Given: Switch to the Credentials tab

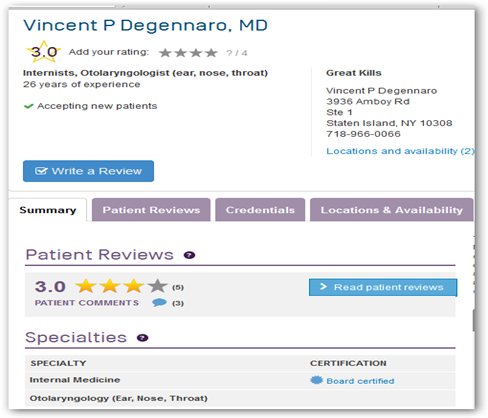Looking at the screenshot, I should [x=260, y=210].
